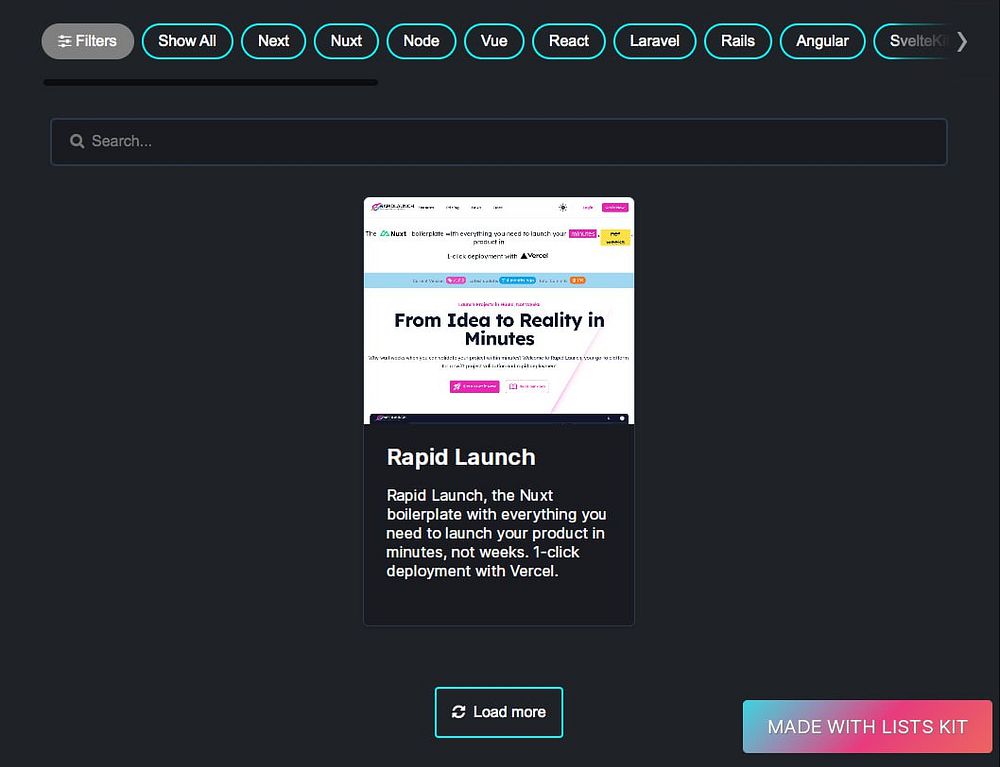Choose the React filter chip
The width and height of the screenshot is (1000, 767).
coord(569,41)
